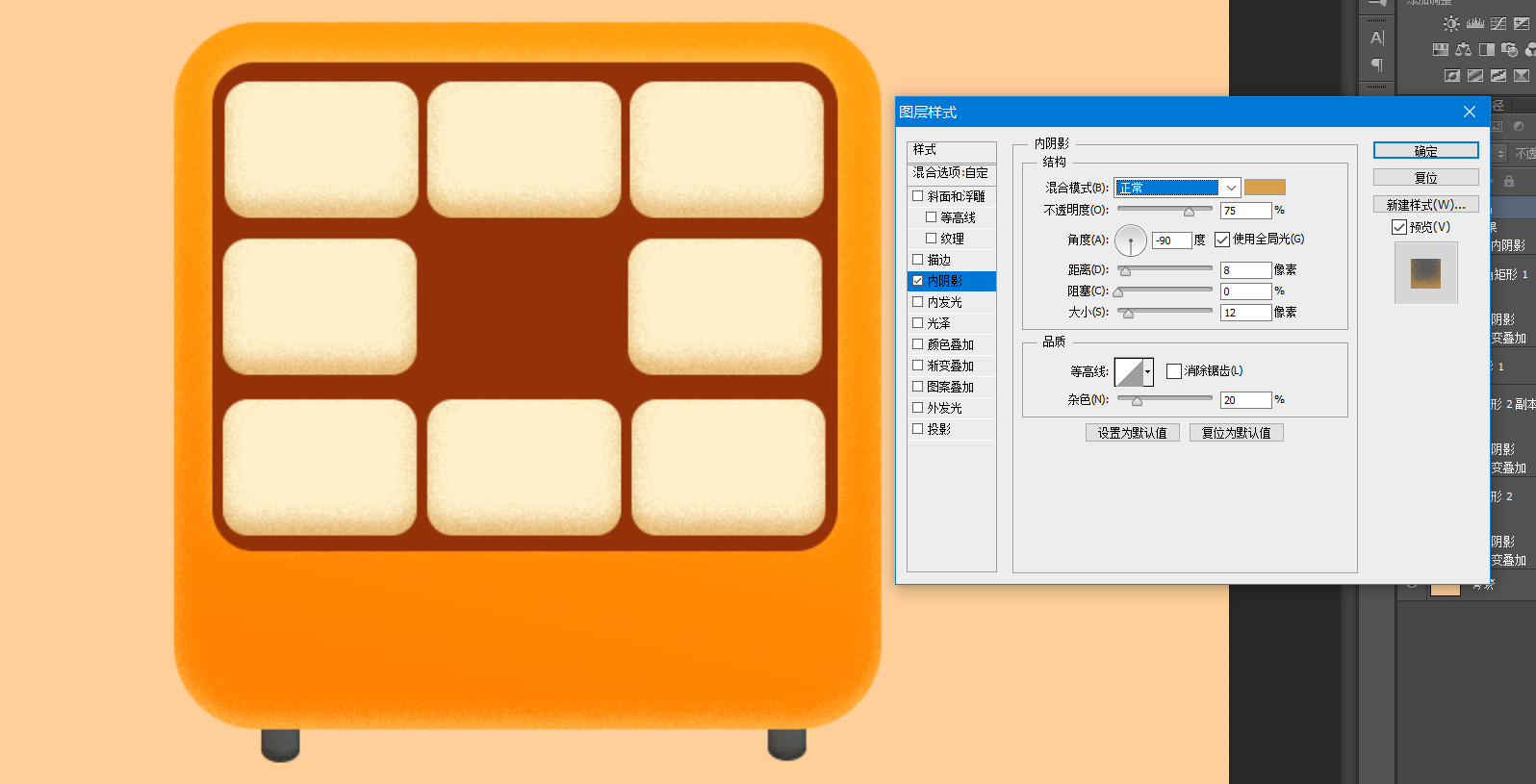Image resolution: width=1536 pixels, height=784 pixels.
Task: Click the size (大小) slider handle
Action: tap(1129, 314)
